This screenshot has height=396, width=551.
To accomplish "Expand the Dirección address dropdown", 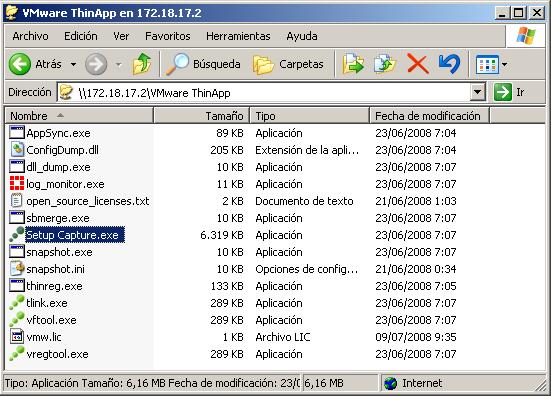I will pyautogui.click(x=477, y=92).
